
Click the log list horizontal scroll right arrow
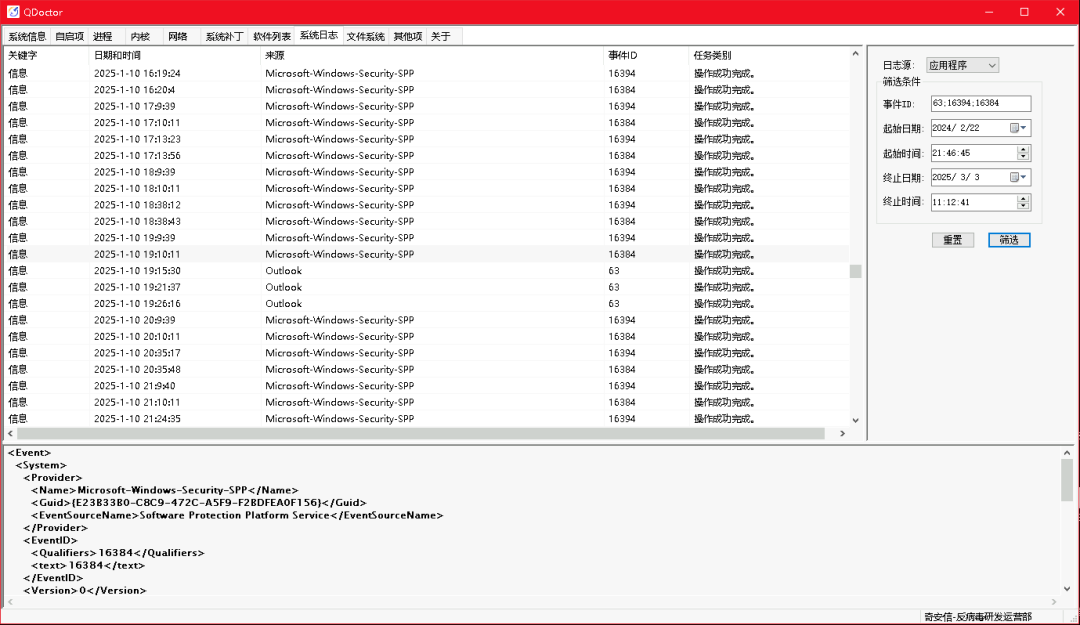click(x=842, y=433)
